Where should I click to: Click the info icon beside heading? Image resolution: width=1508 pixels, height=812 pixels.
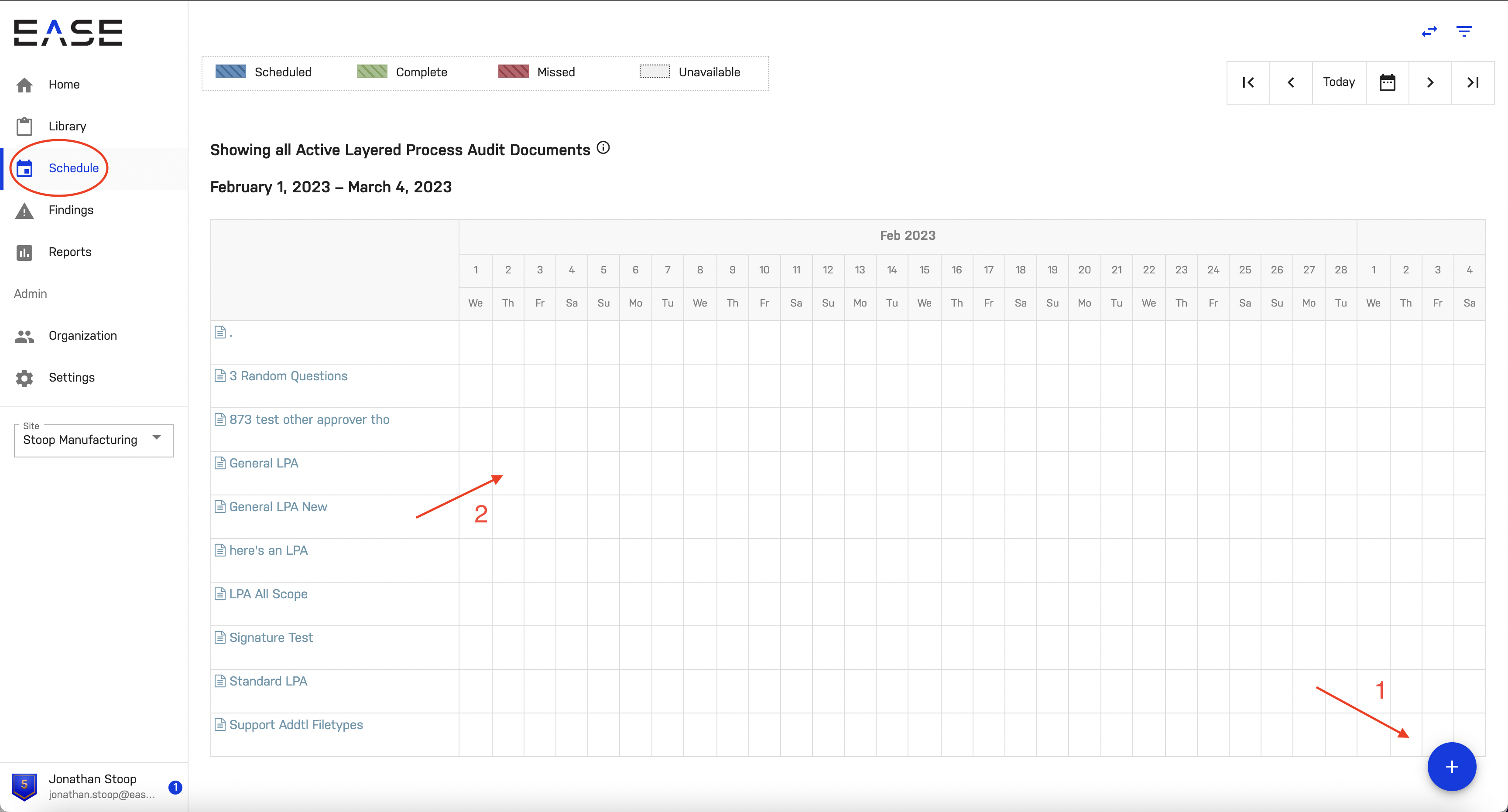coord(603,148)
